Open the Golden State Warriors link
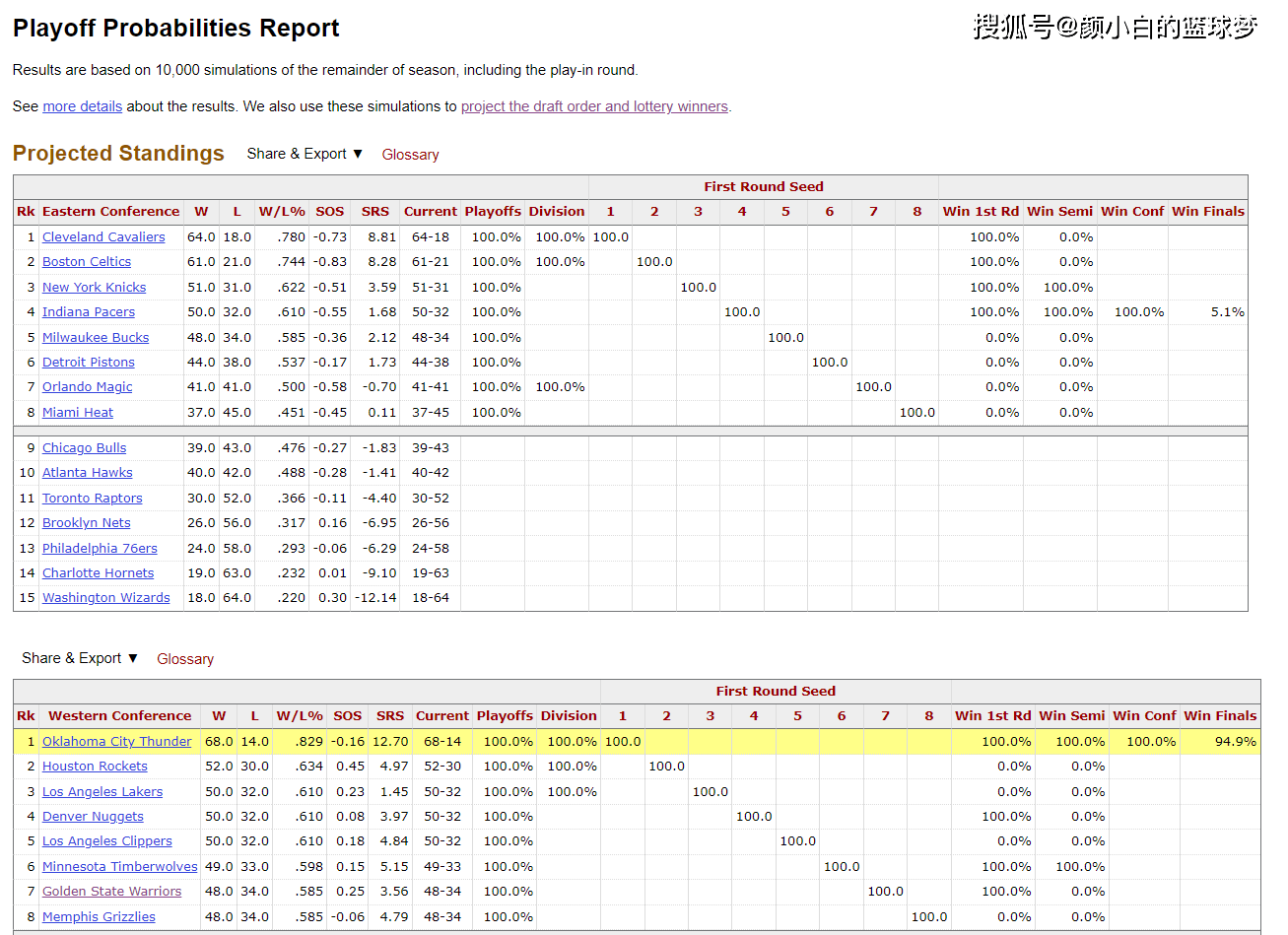Image resolution: width=1288 pixels, height=935 pixels. coord(111,892)
